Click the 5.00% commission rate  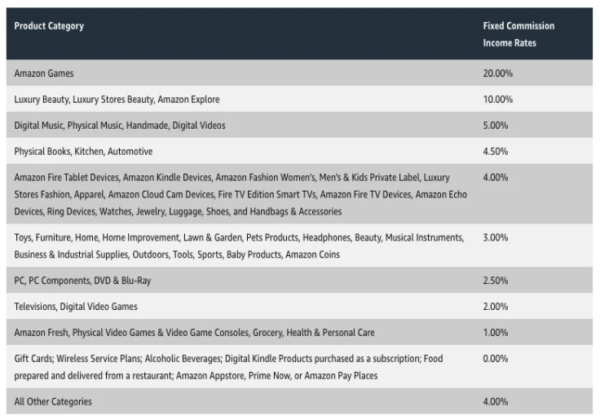pyautogui.click(x=496, y=125)
